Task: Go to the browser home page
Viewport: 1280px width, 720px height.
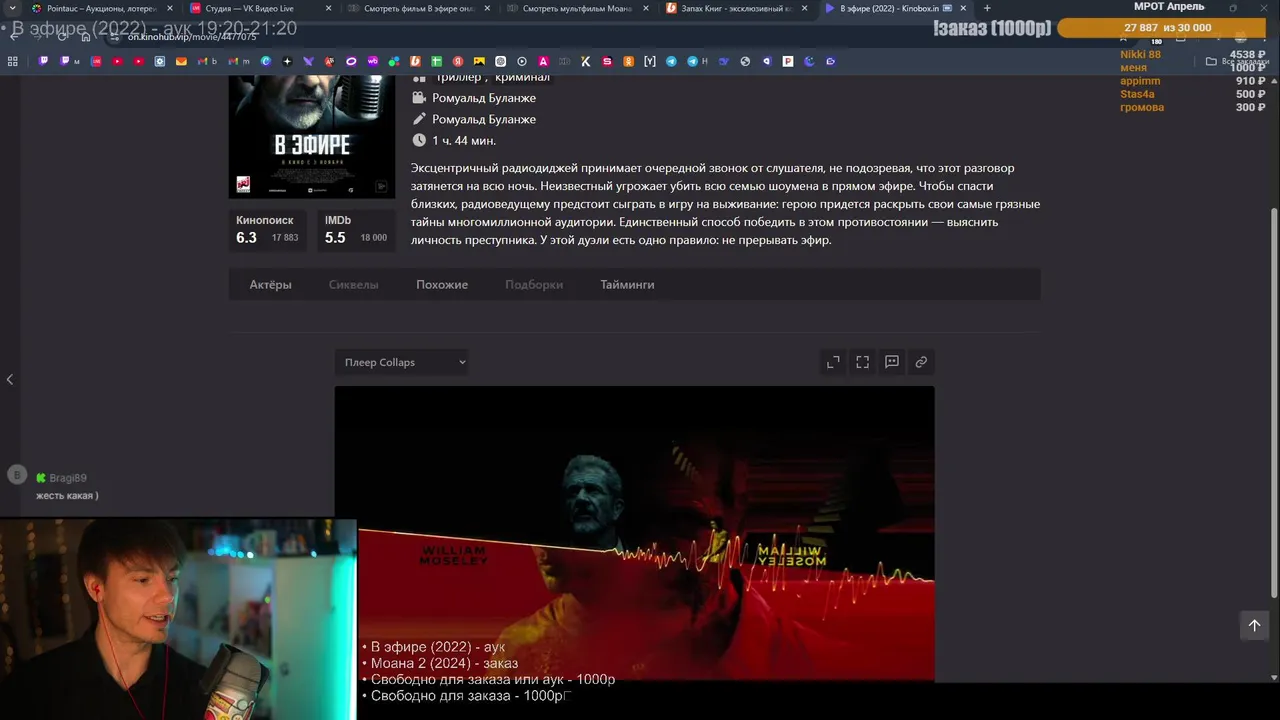Action: pos(86,36)
